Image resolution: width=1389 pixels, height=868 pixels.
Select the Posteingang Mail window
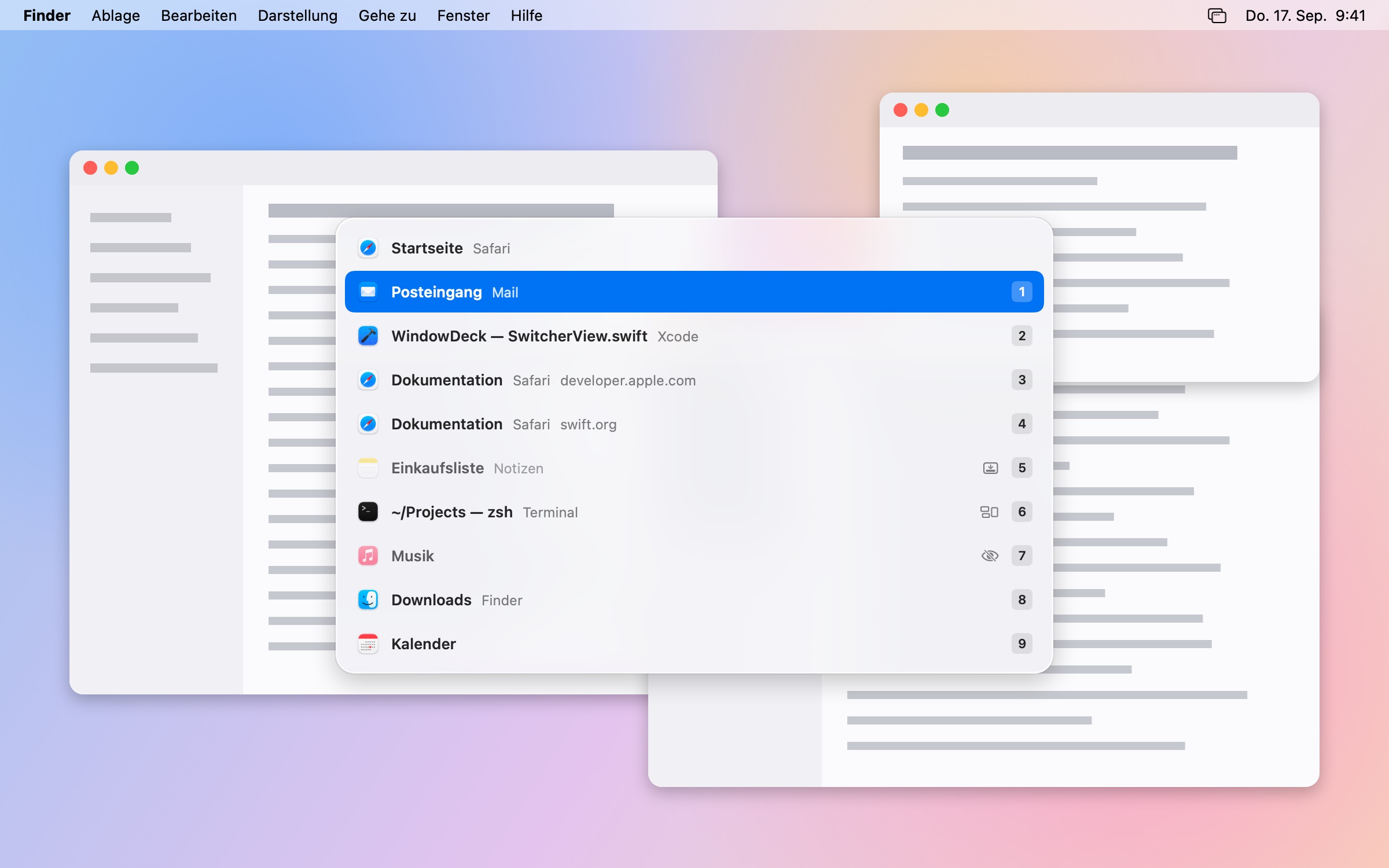[x=694, y=292]
